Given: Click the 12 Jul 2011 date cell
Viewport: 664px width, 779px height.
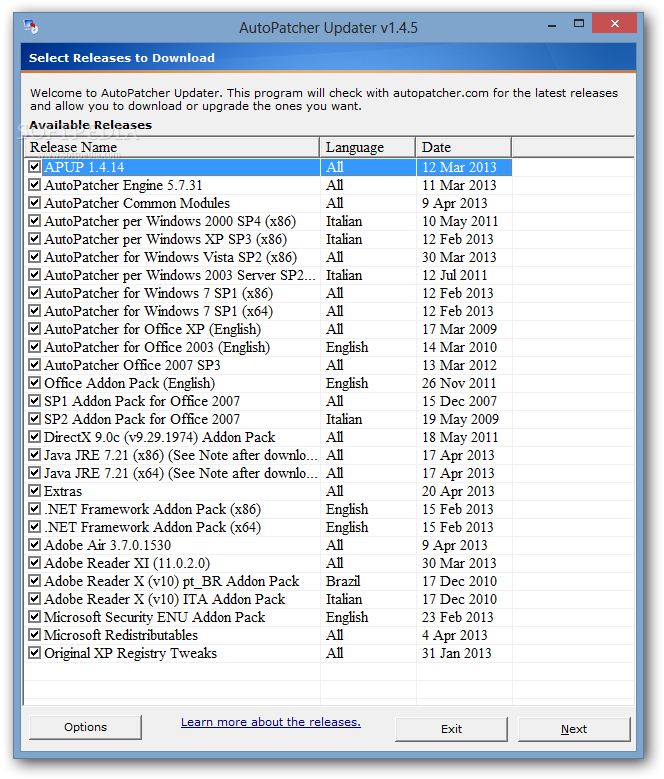Looking at the screenshot, I should [454, 275].
